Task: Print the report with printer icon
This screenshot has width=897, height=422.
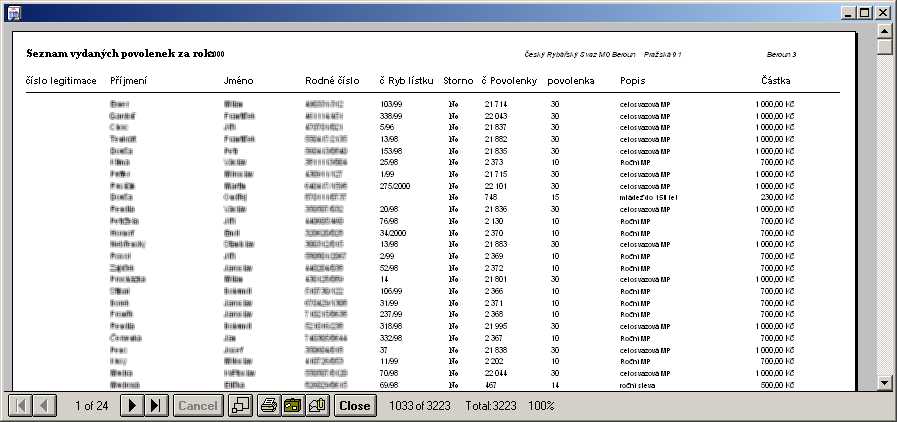Action: (269, 405)
